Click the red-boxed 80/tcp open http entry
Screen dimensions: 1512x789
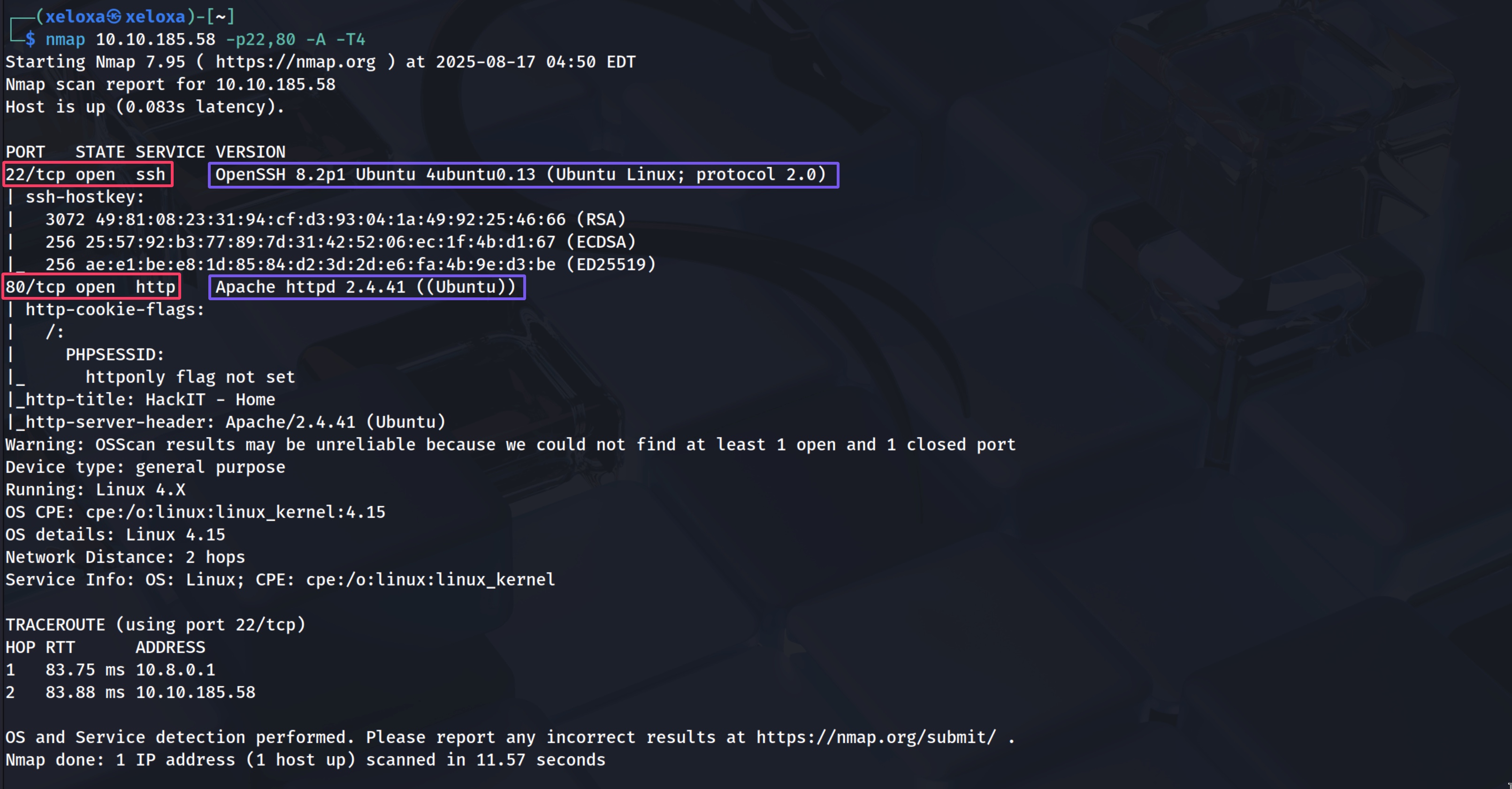(91, 287)
